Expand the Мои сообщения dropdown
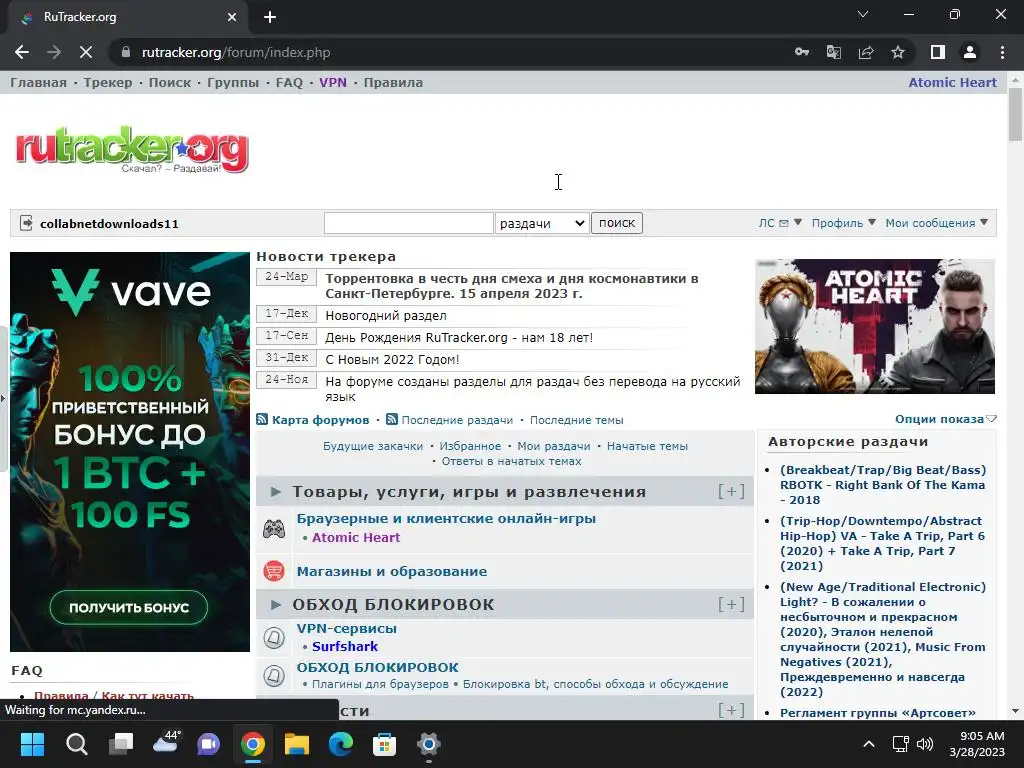 pos(936,223)
